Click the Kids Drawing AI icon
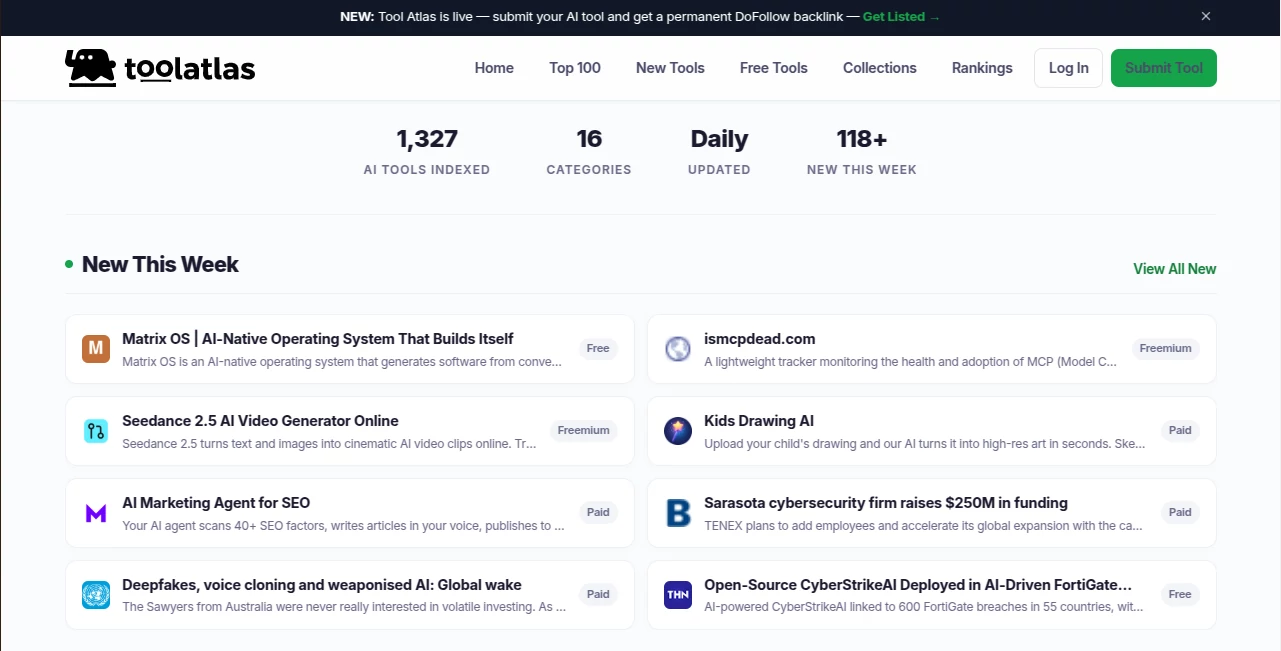 [x=678, y=431]
